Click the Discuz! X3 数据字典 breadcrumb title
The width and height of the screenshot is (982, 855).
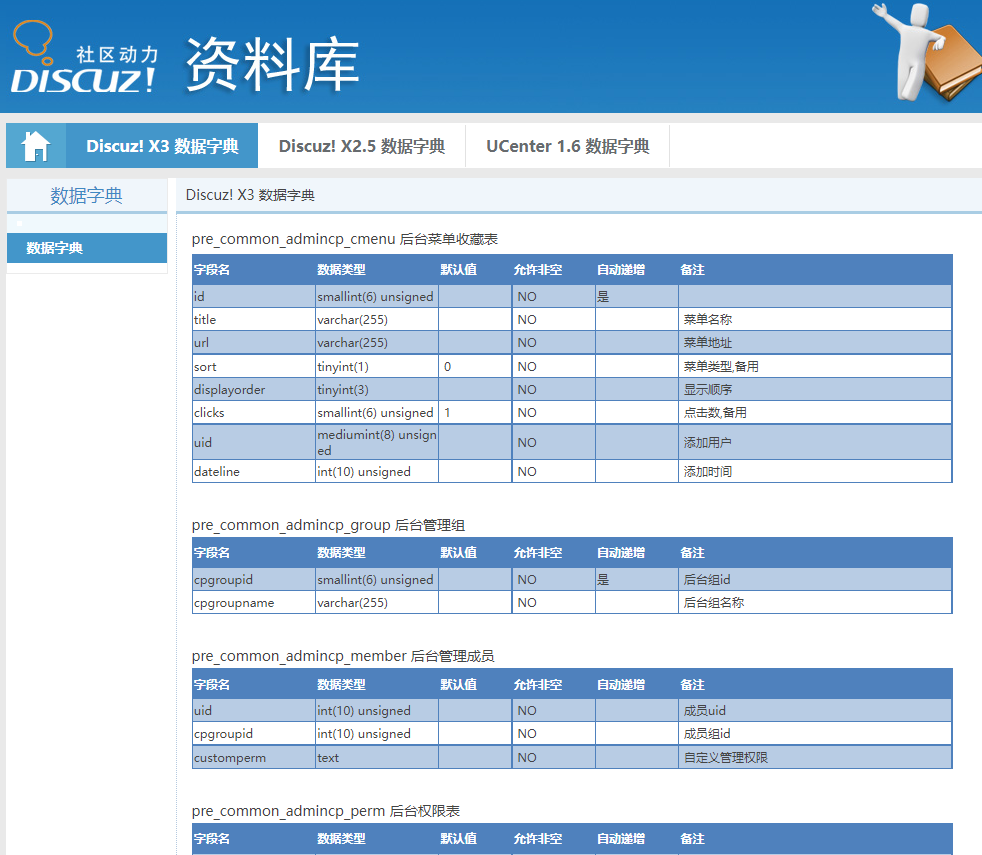click(250, 195)
